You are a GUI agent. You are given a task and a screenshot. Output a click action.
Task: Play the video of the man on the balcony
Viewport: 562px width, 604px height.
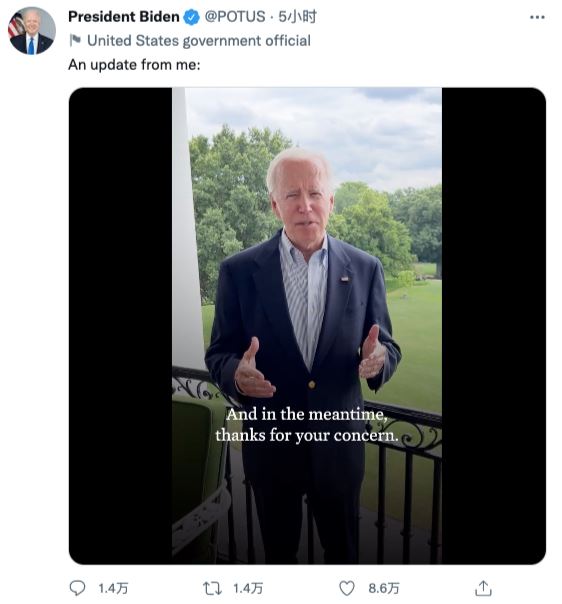tap(307, 326)
